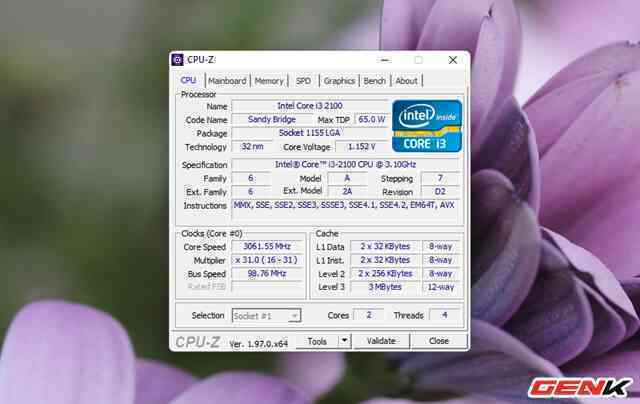
Task: Show the About tab
Action: click(x=407, y=81)
